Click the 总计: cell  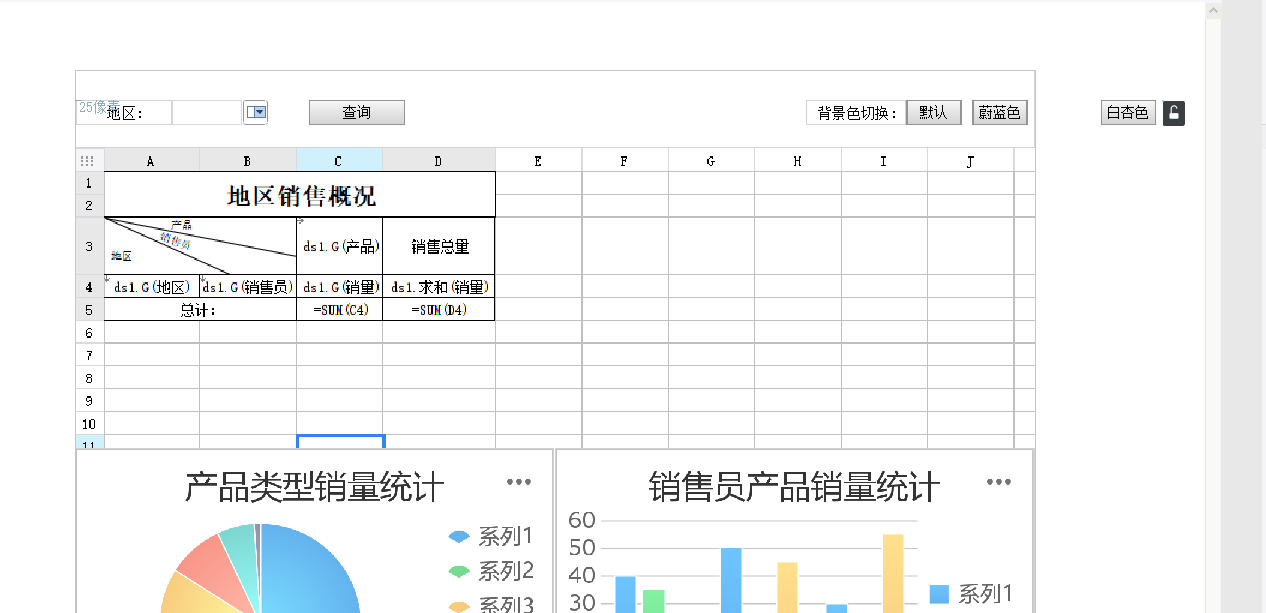(200, 309)
